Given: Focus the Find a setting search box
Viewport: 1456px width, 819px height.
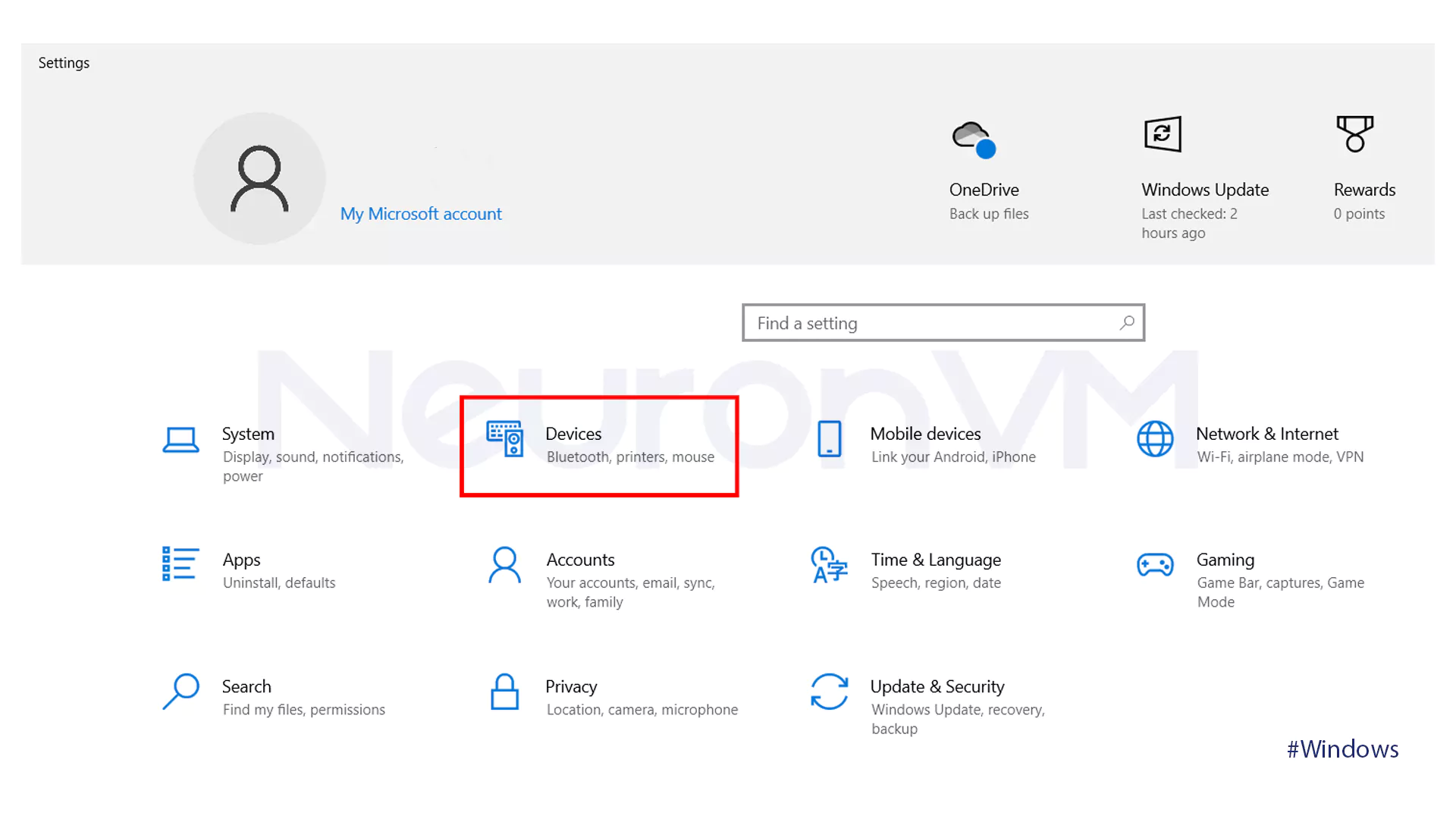Looking at the screenshot, I should (943, 323).
